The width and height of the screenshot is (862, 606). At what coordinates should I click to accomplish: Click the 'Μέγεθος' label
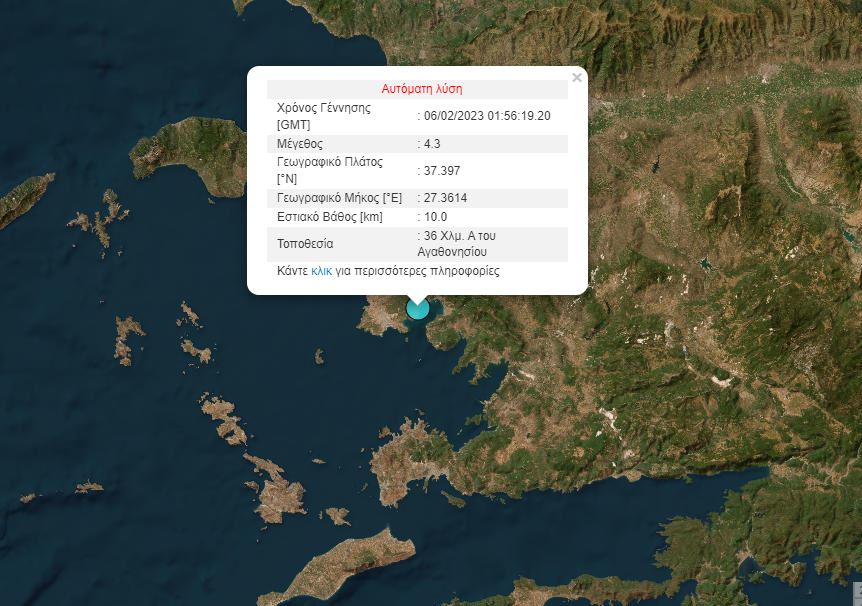coord(300,144)
